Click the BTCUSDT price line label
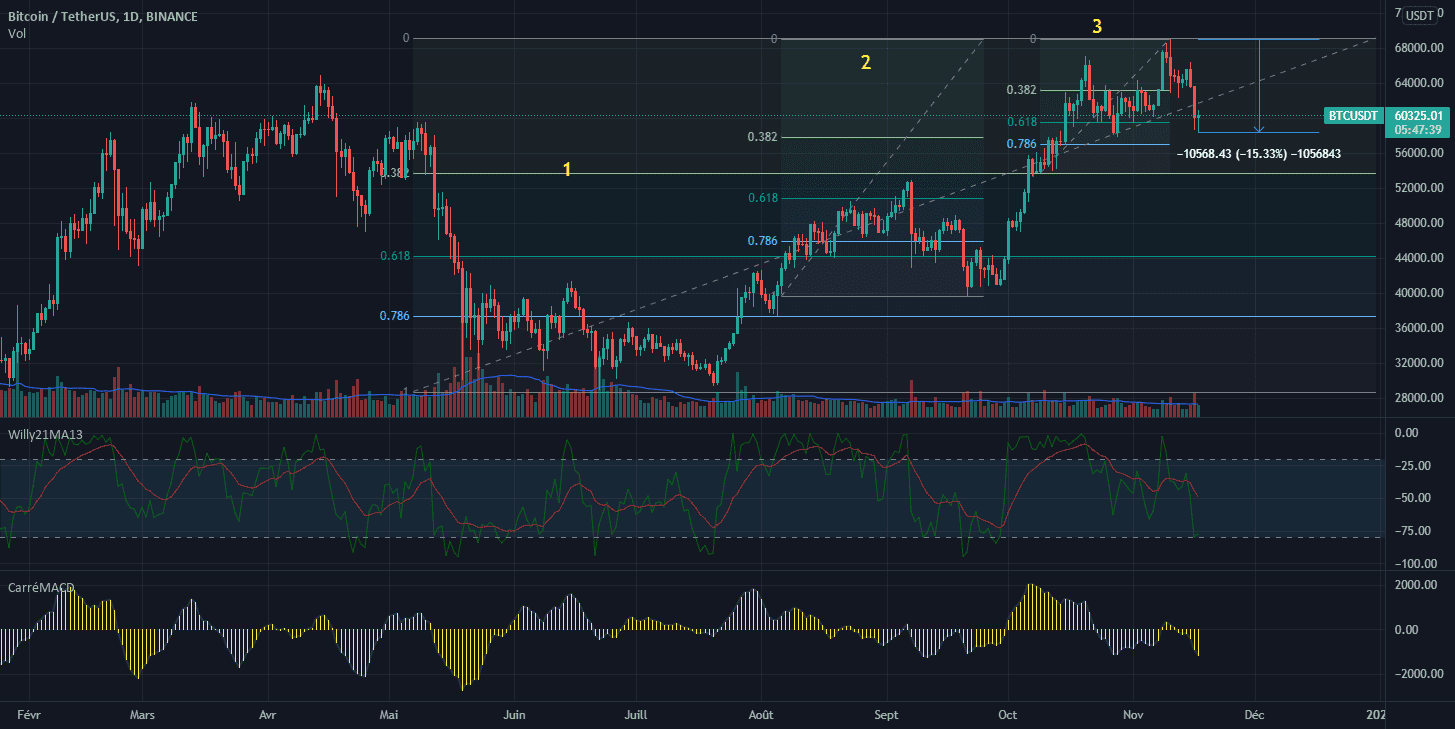Image resolution: width=1455 pixels, height=729 pixels. coord(1352,116)
